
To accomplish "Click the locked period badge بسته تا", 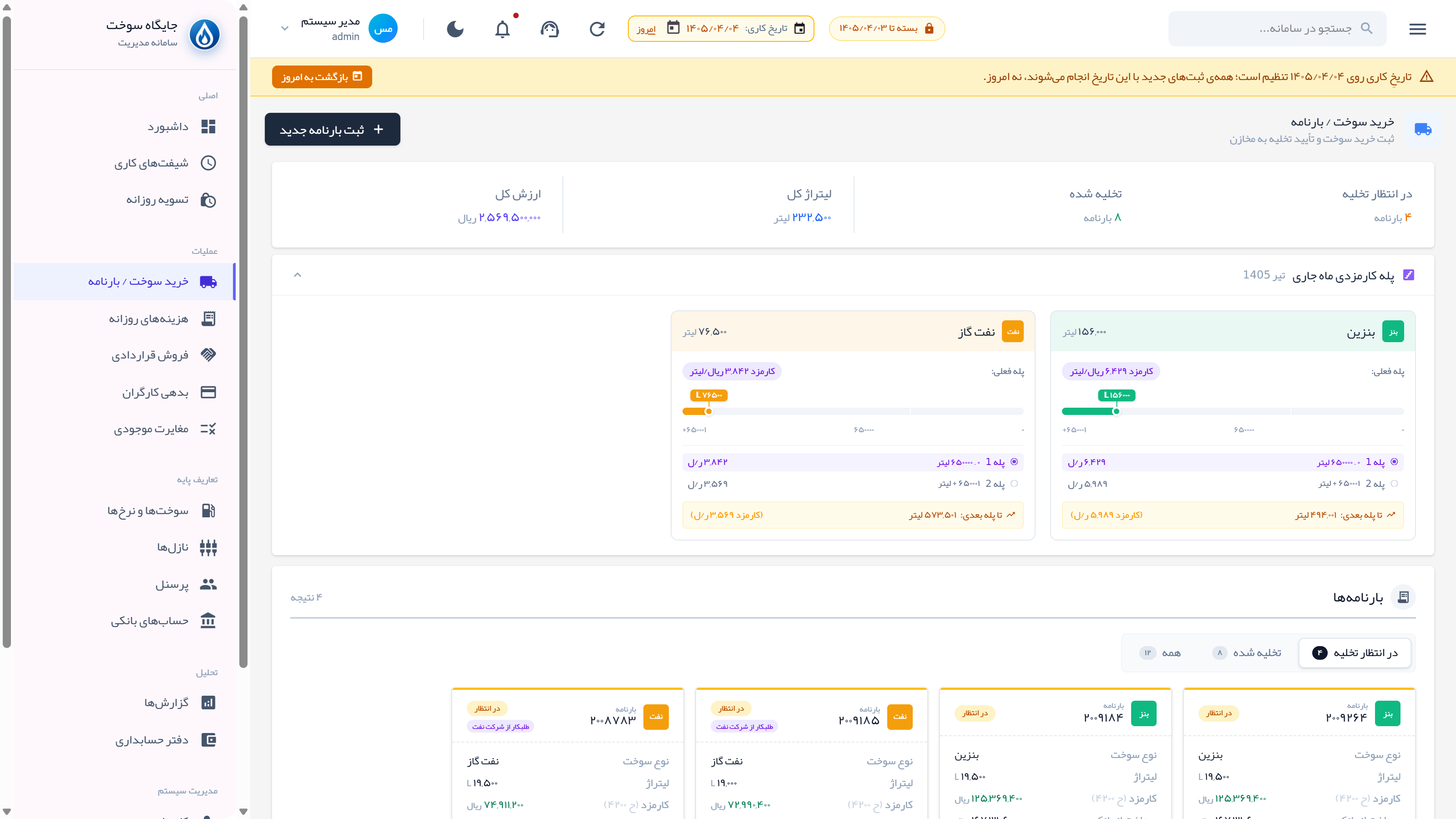I will click(887, 28).
